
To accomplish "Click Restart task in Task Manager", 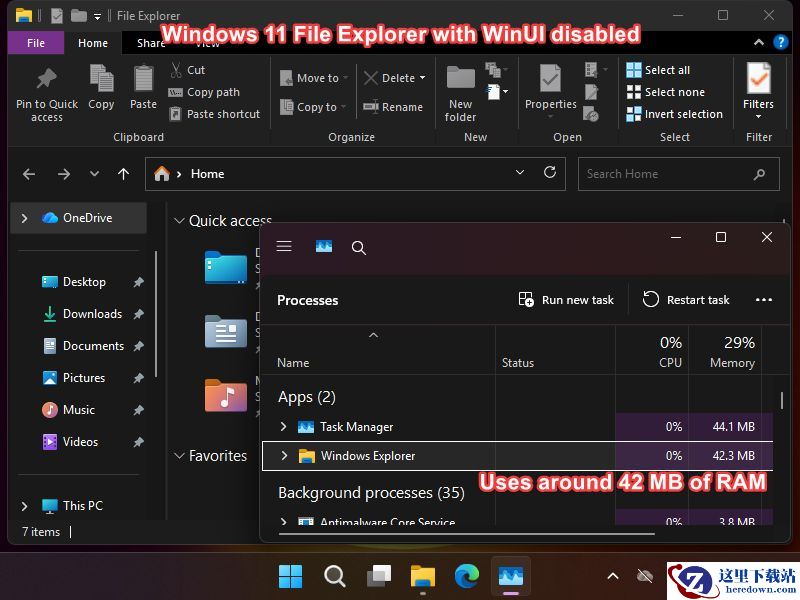I will pos(686,299).
